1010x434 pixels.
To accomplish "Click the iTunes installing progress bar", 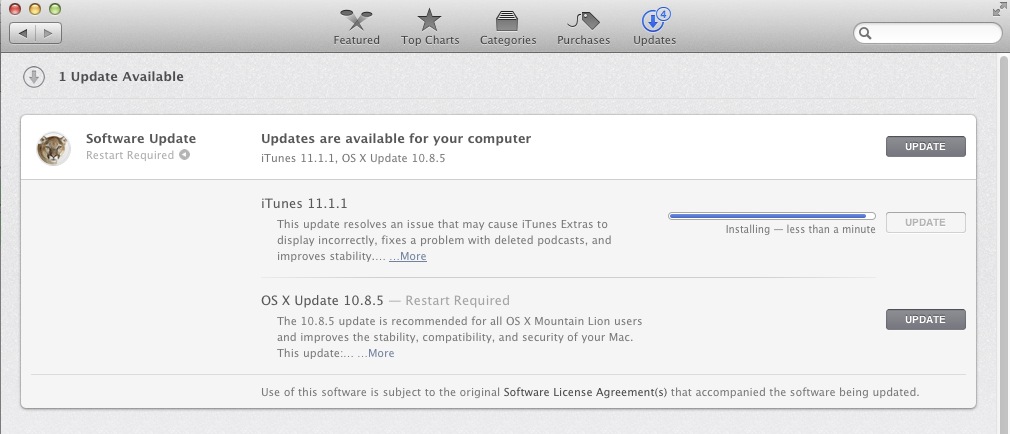I will pos(772,216).
